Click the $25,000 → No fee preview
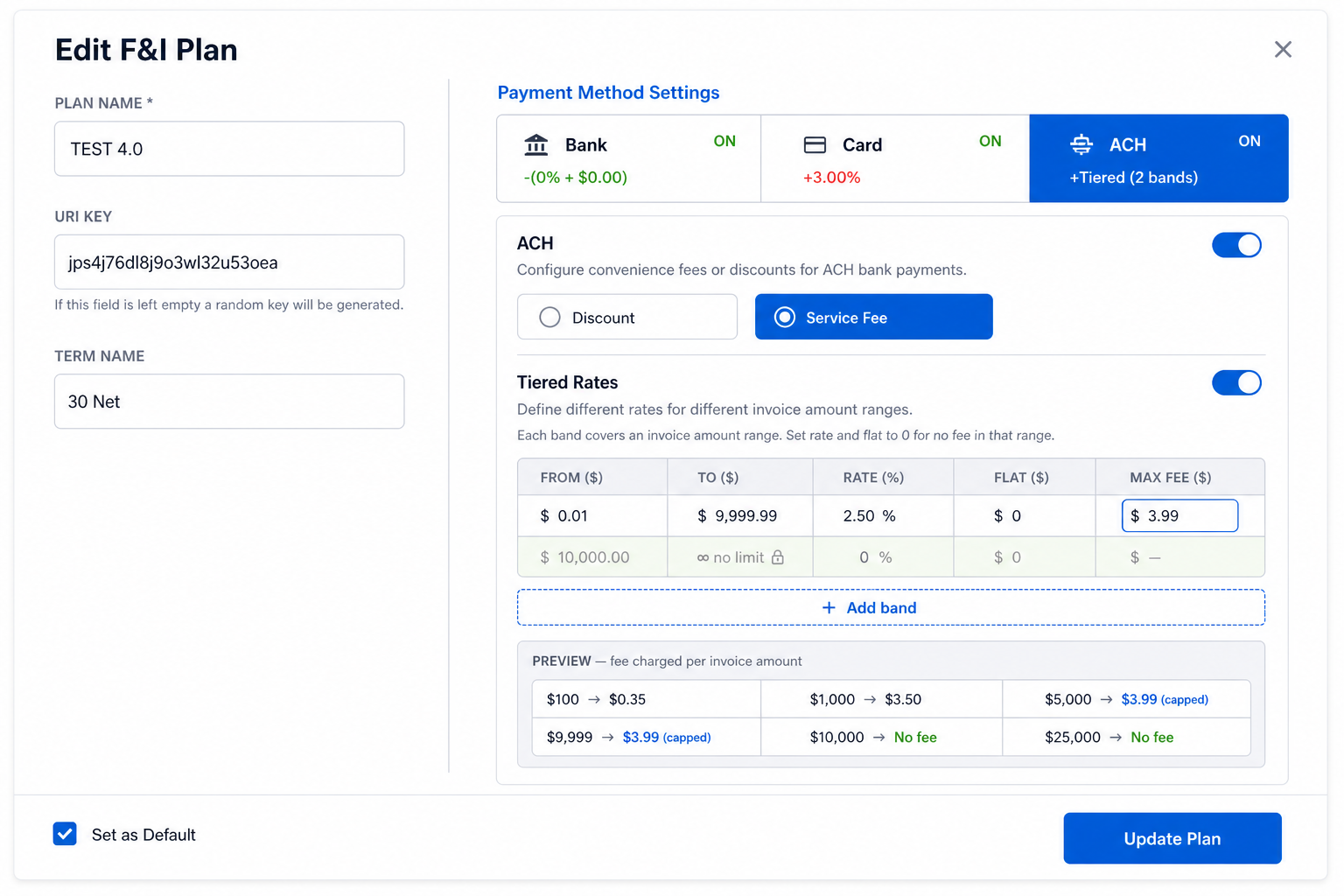This screenshot has height=896, width=1344. (1126, 737)
